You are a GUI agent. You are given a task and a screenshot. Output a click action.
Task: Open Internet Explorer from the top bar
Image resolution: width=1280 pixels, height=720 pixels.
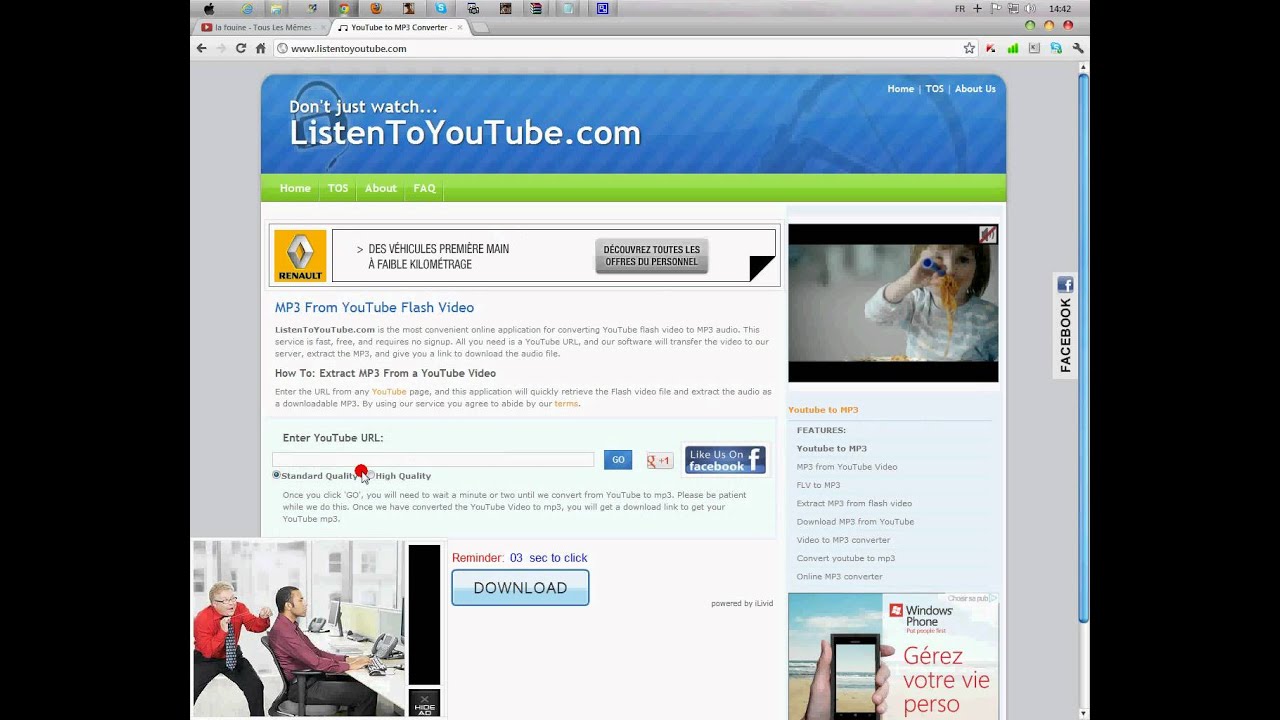point(247,9)
